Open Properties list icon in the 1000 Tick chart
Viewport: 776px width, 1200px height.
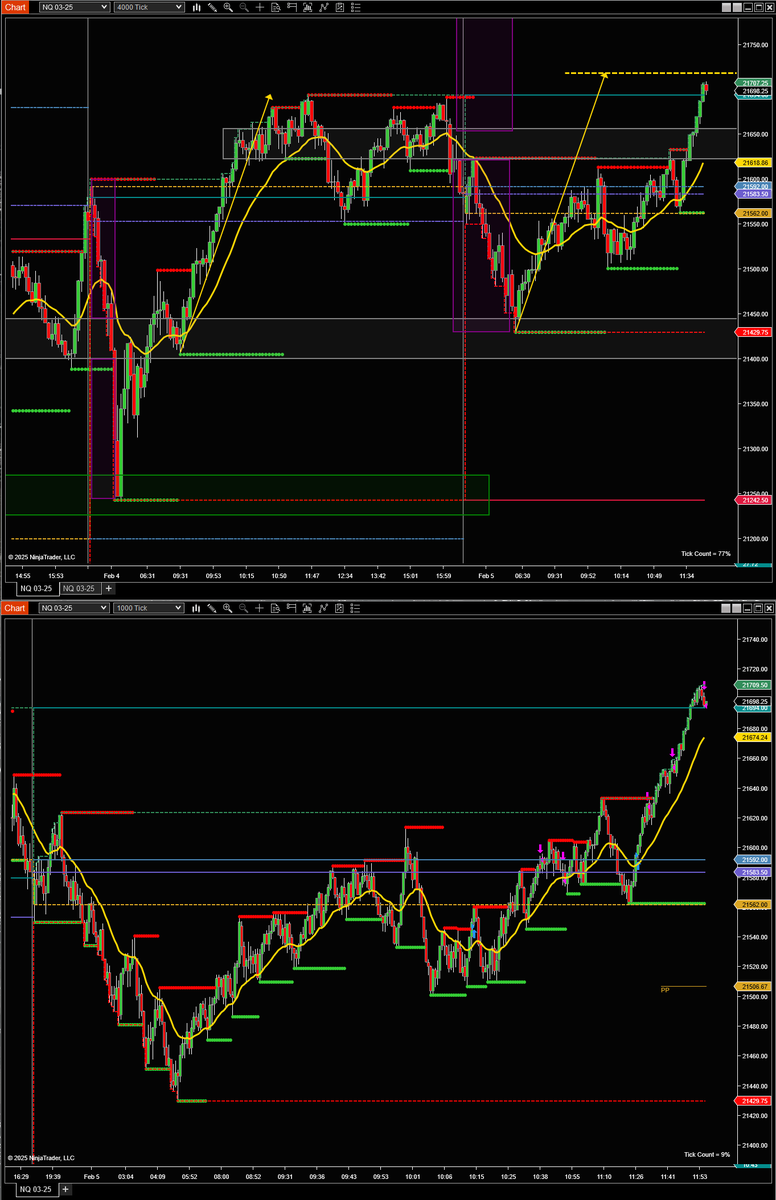(x=356, y=608)
